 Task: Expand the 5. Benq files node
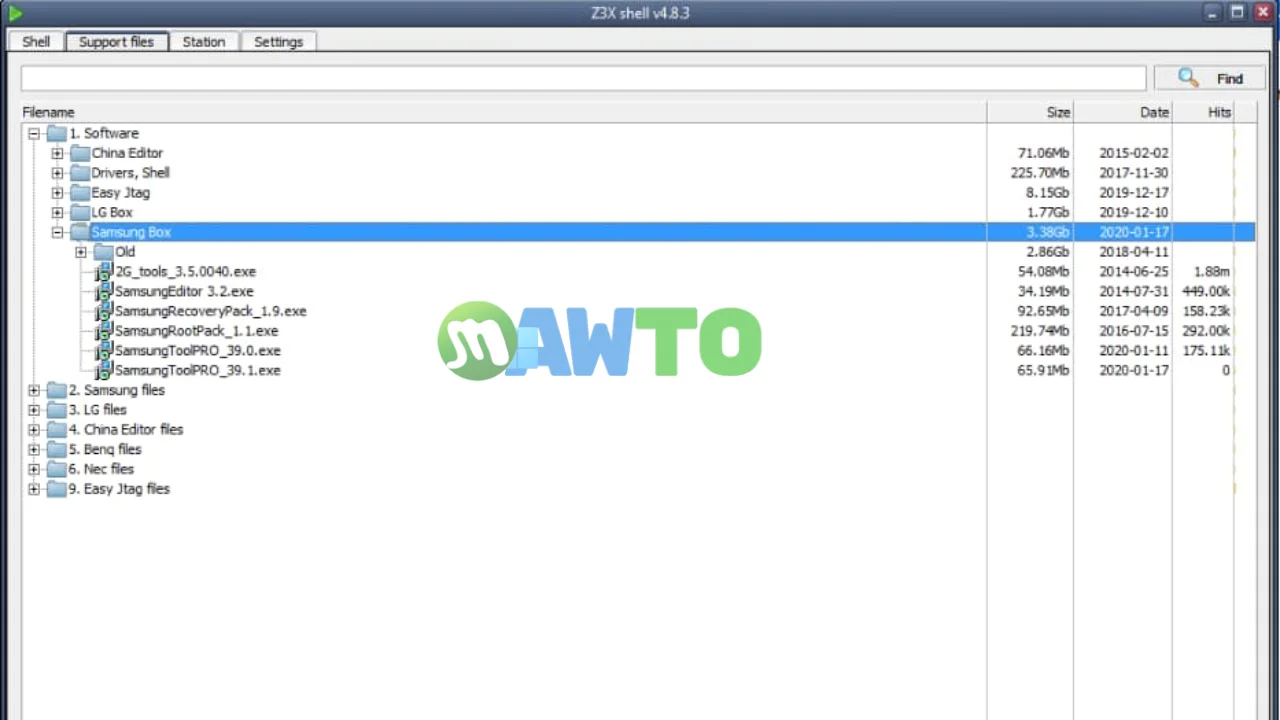[x=34, y=449]
